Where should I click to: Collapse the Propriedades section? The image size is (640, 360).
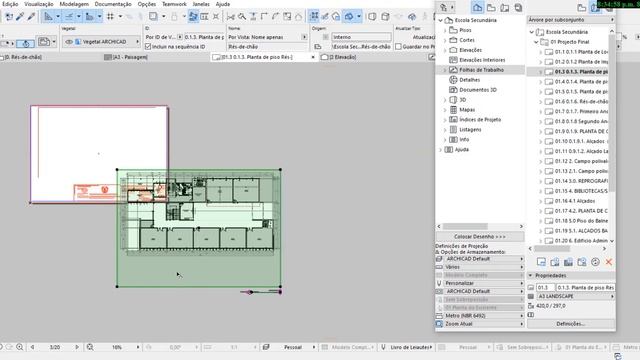(x=531, y=276)
